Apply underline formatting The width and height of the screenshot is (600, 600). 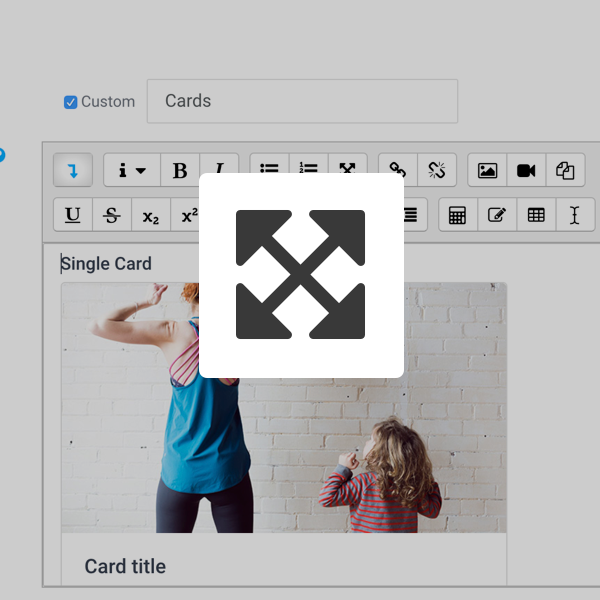[73, 215]
